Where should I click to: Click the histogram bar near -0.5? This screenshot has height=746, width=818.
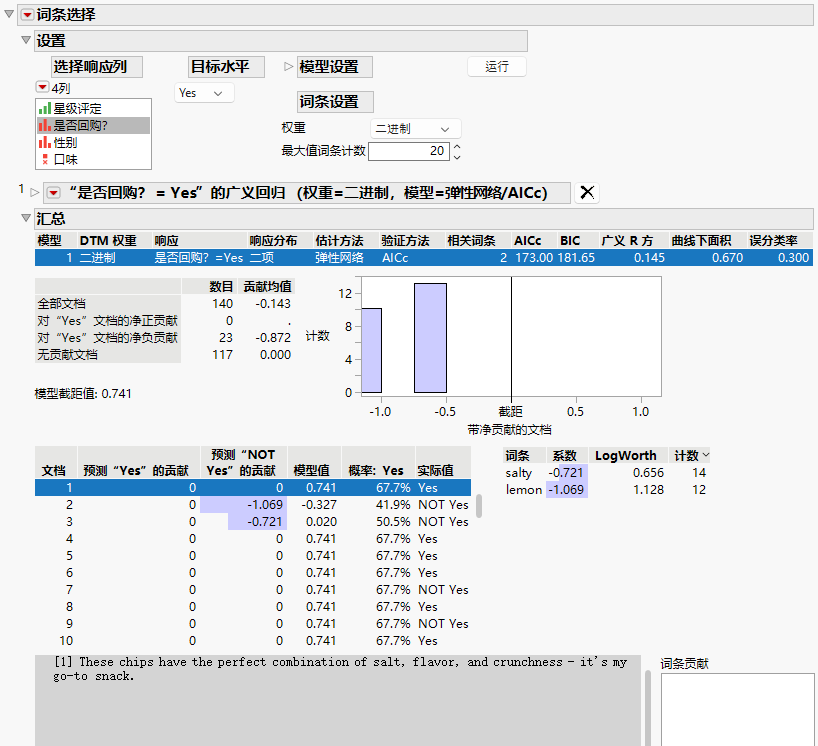click(430, 338)
